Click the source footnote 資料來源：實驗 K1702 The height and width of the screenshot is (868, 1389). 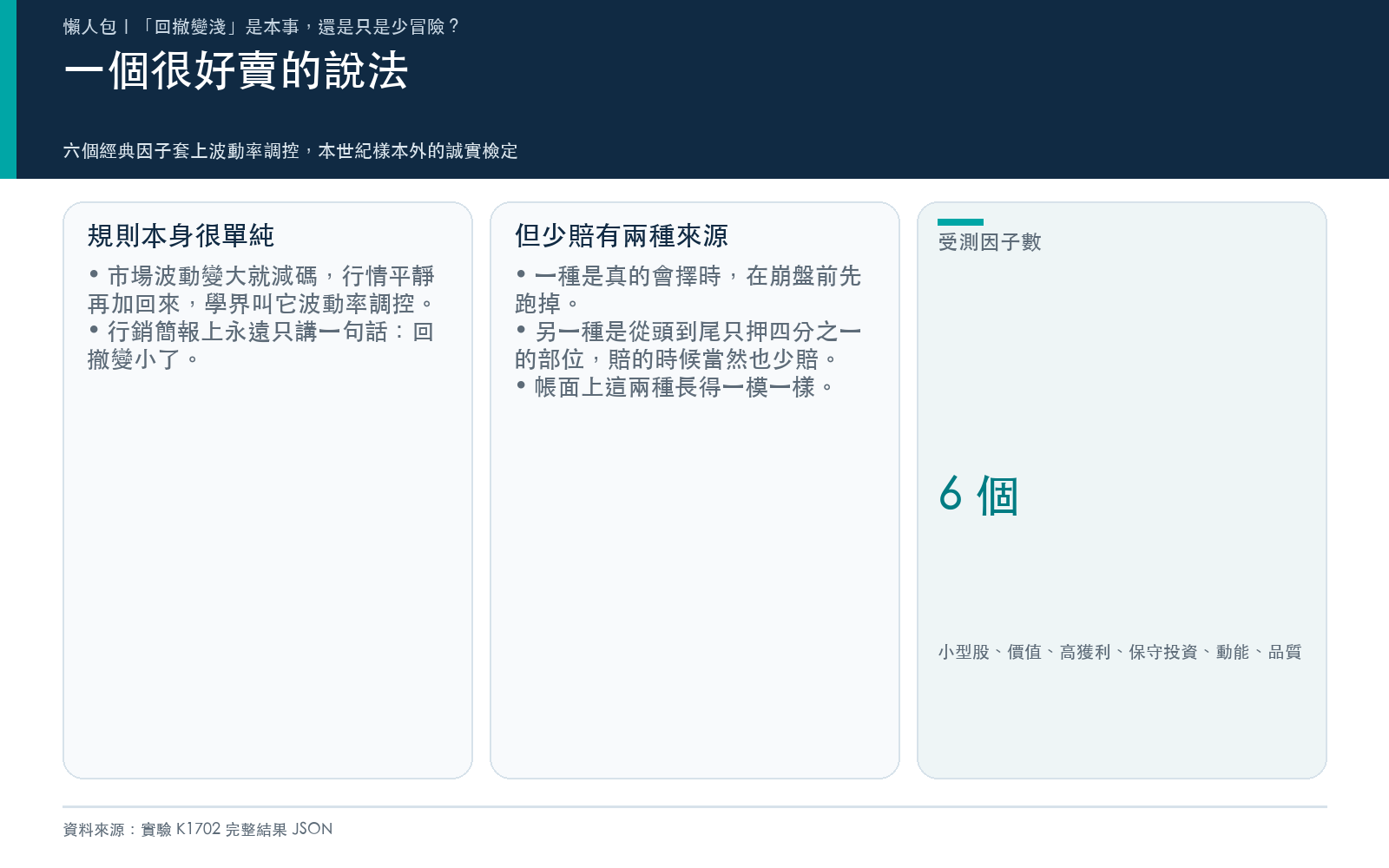point(198,829)
